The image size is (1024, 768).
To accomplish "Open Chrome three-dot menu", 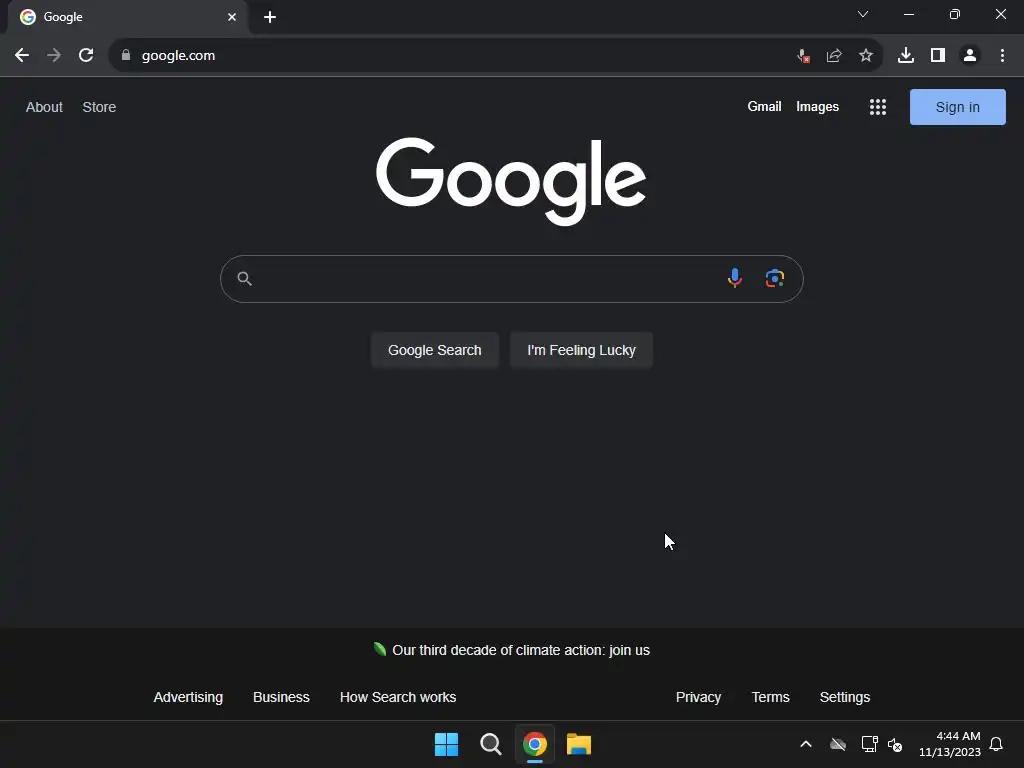I will pyautogui.click(x=1002, y=56).
